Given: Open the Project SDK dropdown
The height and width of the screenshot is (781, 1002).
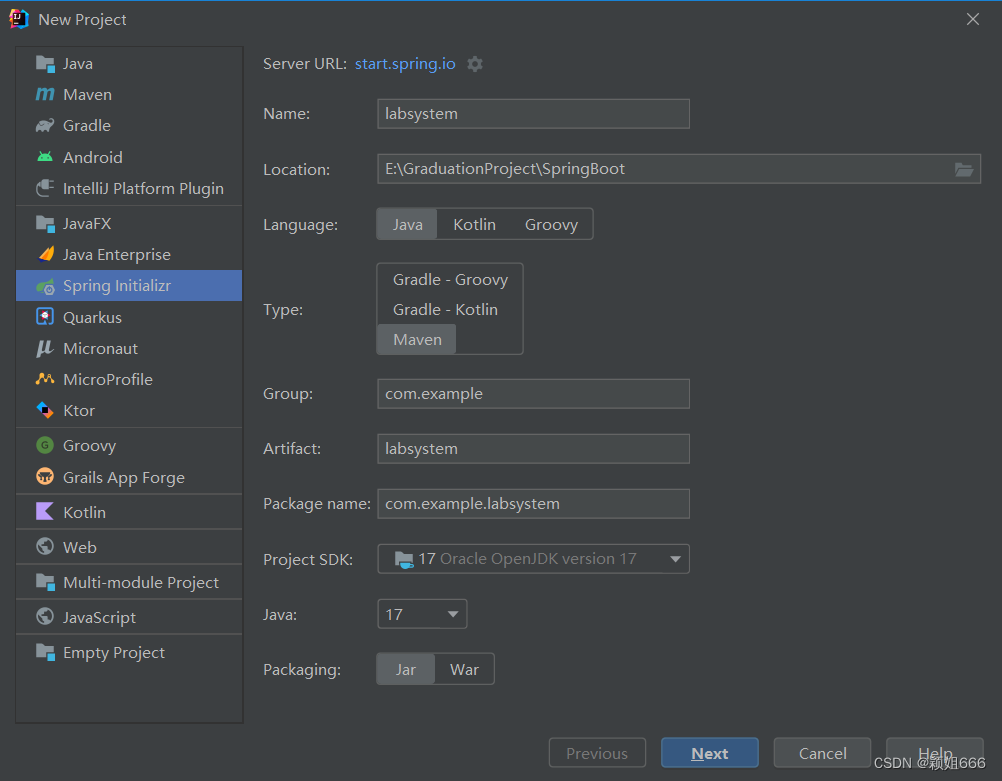Looking at the screenshot, I should pyautogui.click(x=674, y=559).
